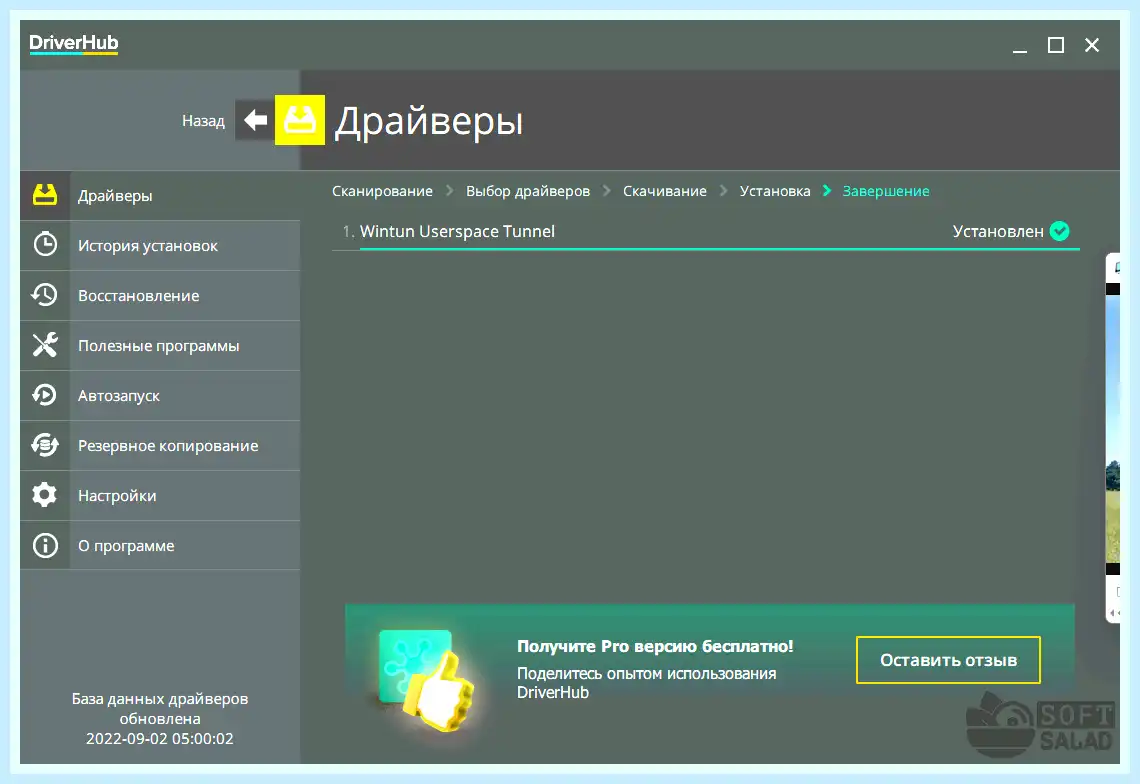Click the Автозапуск icon

coord(45,395)
